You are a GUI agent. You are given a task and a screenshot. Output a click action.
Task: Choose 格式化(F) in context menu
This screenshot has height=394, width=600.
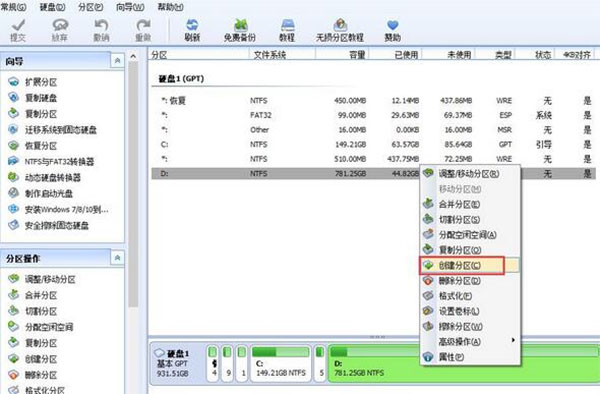(x=470, y=296)
